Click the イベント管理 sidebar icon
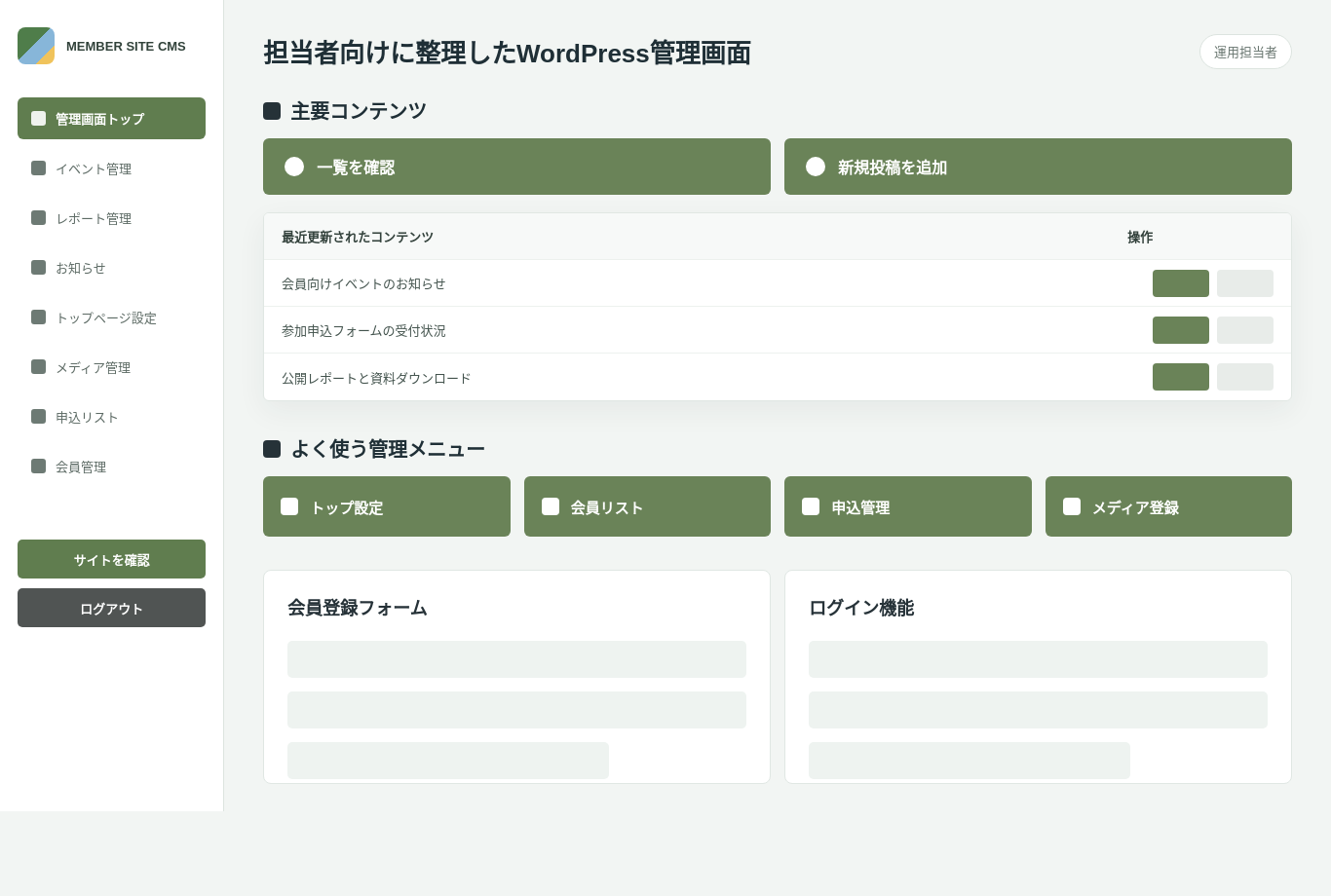This screenshot has width=1331, height=896. pyautogui.click(x=39, y=168)
